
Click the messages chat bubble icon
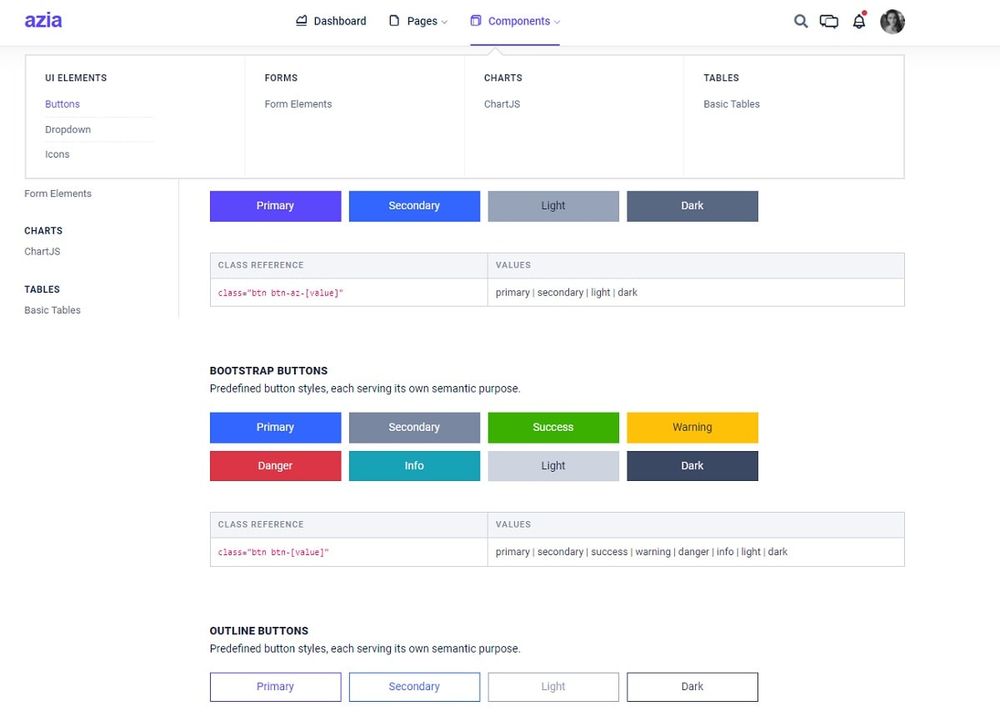829,20
